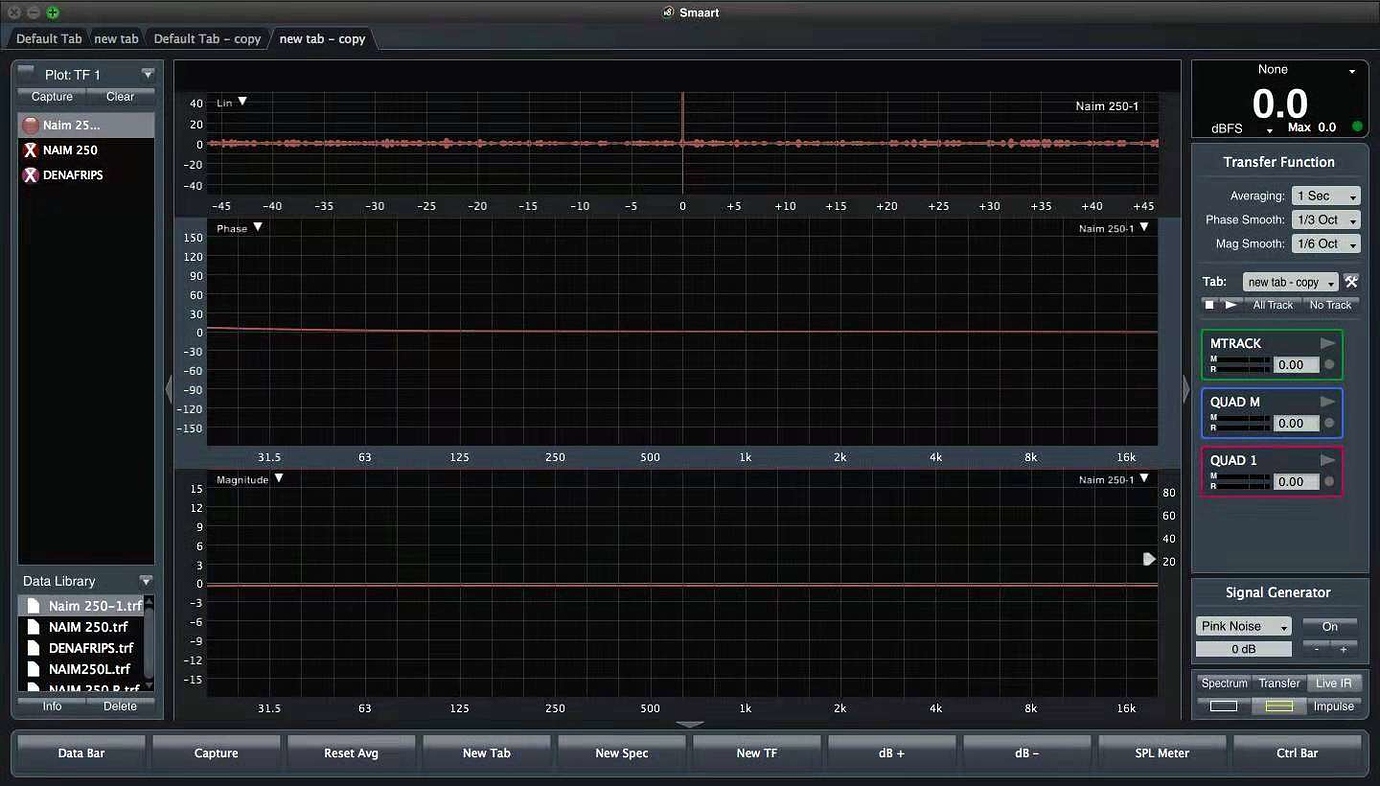Collapse bottom command bar arrow handle
Image resolution: width=1380 pixels, height=786 pixels.
coord(690,725)
